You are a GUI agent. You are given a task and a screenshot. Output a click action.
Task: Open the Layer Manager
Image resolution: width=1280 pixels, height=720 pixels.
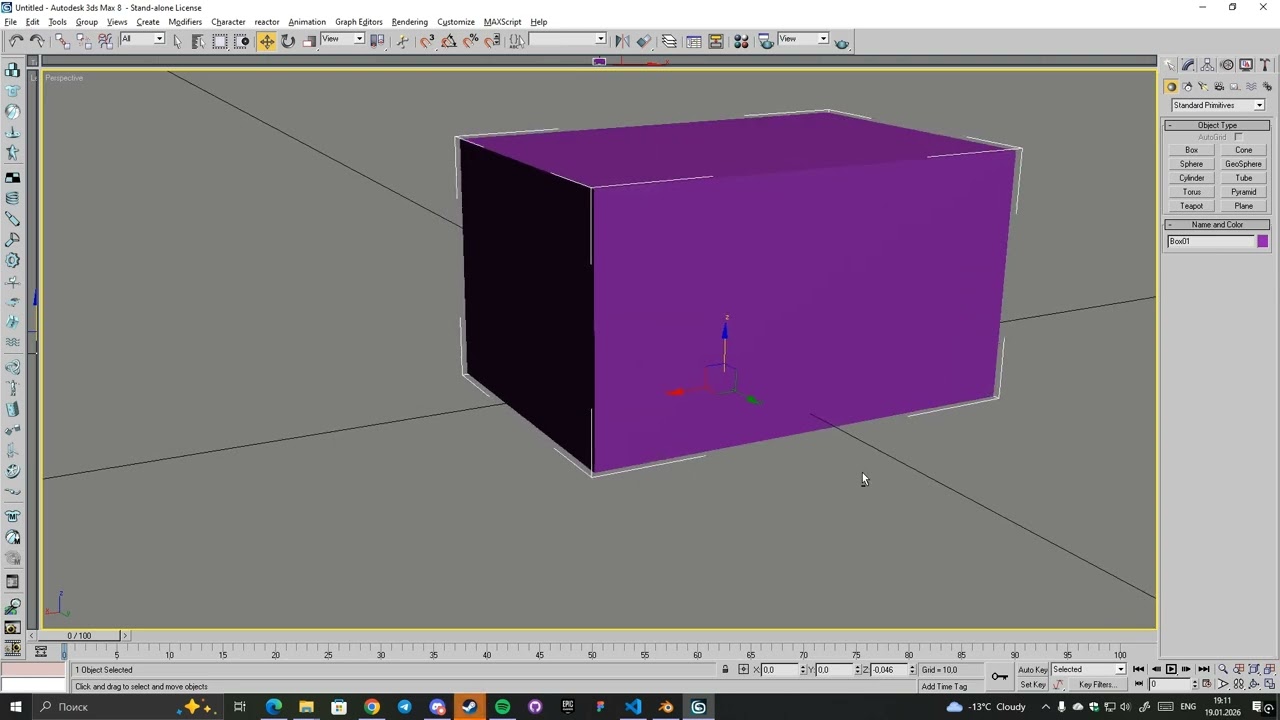pos(669,41)
